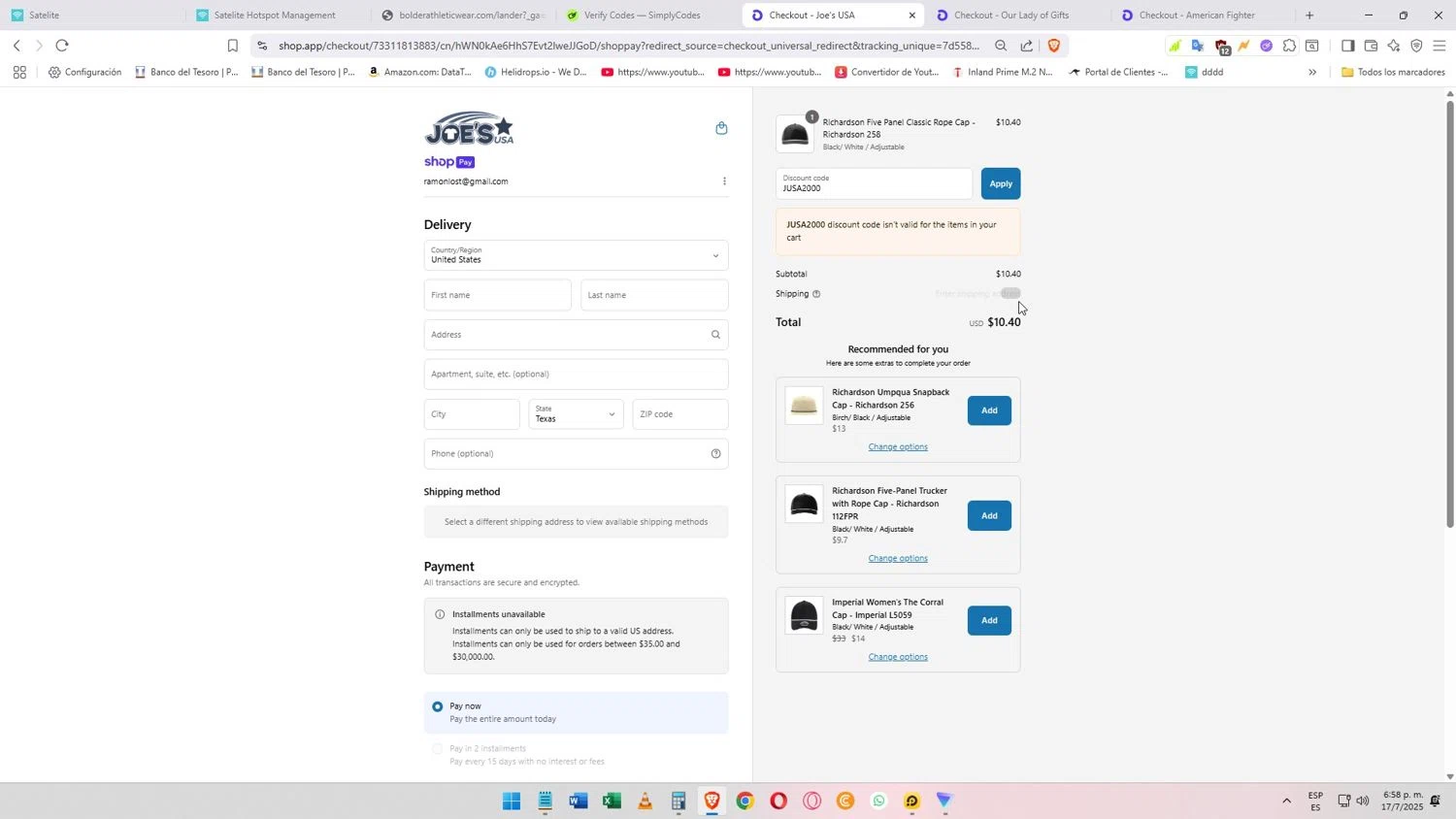Click the translate extension icon

coord(1197,46)
